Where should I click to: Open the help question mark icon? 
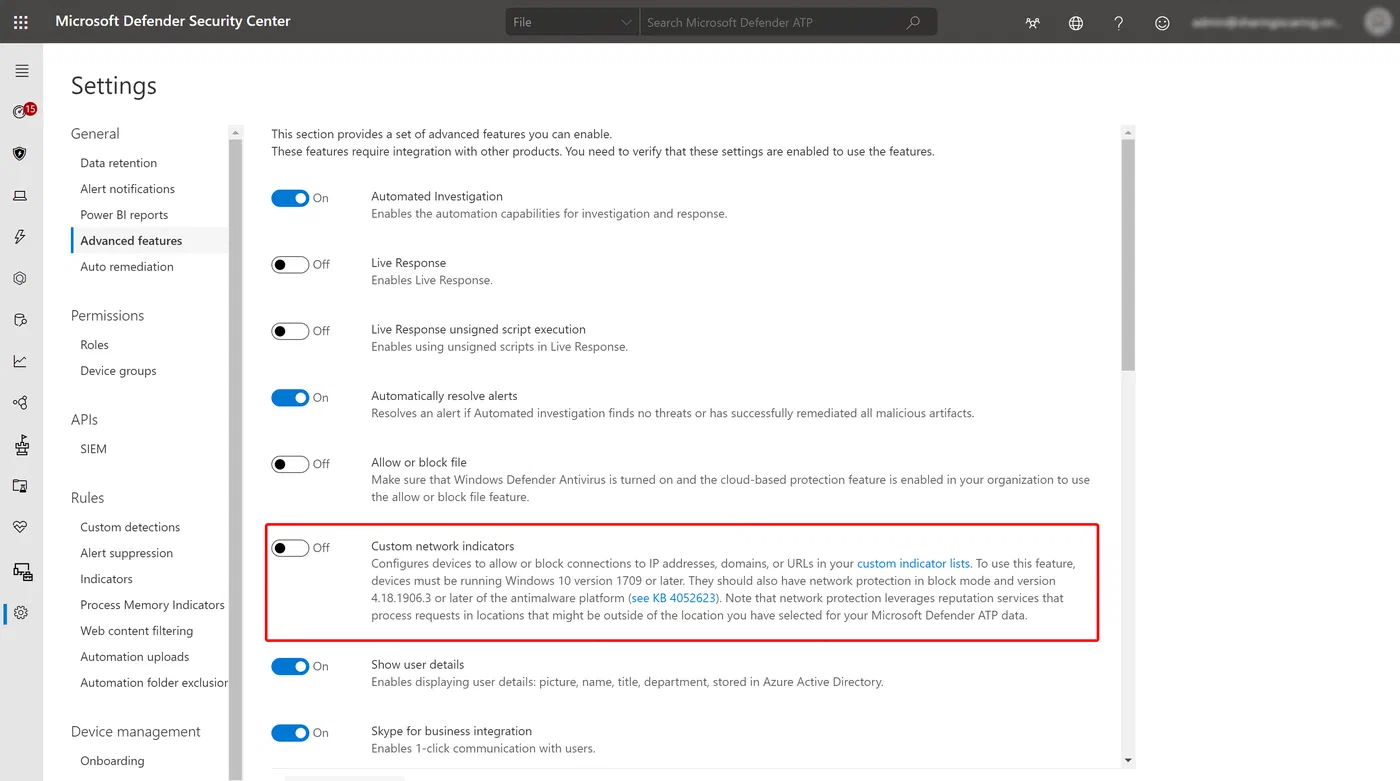[1119, 23]
